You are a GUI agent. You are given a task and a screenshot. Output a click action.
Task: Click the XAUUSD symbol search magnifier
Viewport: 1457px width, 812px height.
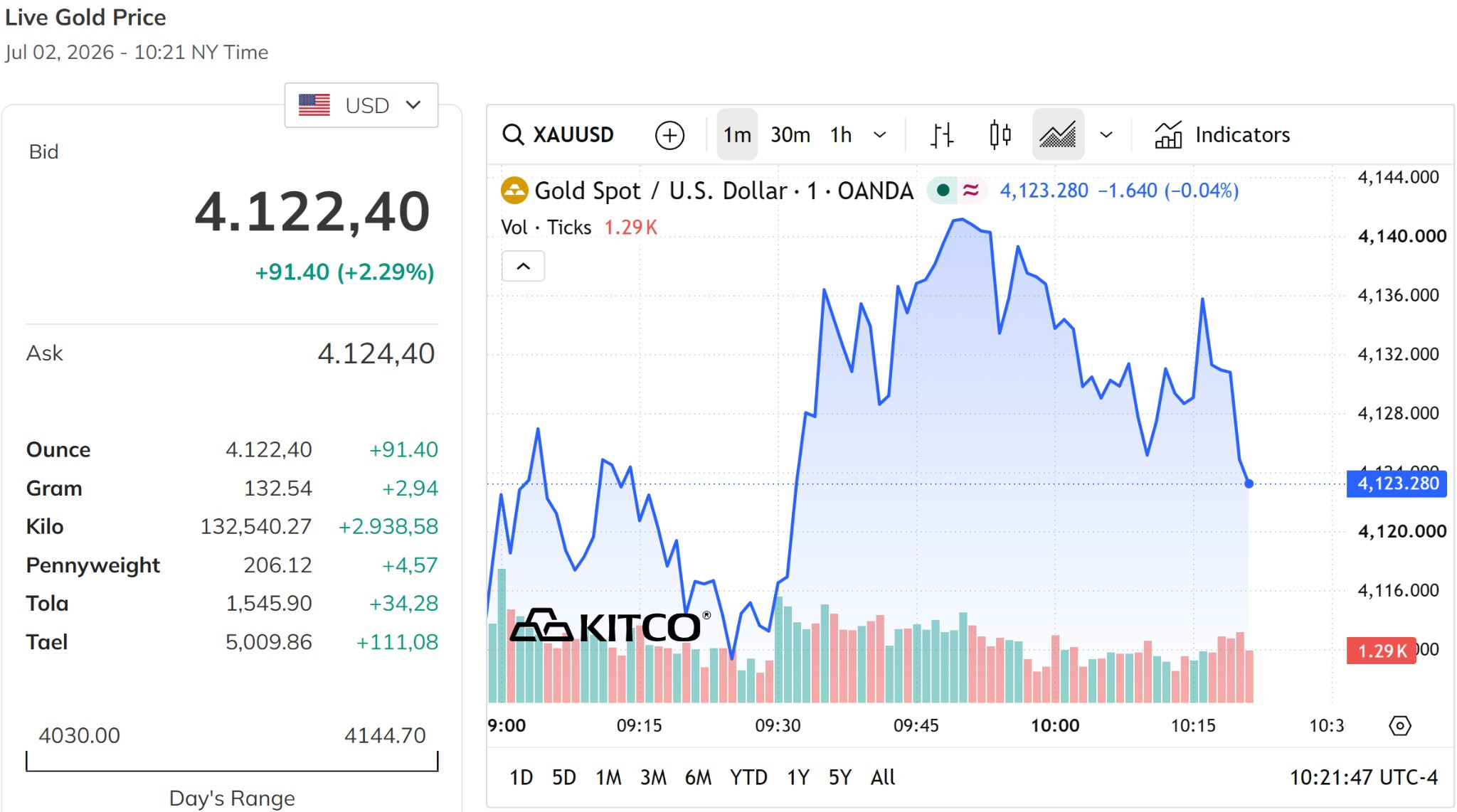click(513, 134)
